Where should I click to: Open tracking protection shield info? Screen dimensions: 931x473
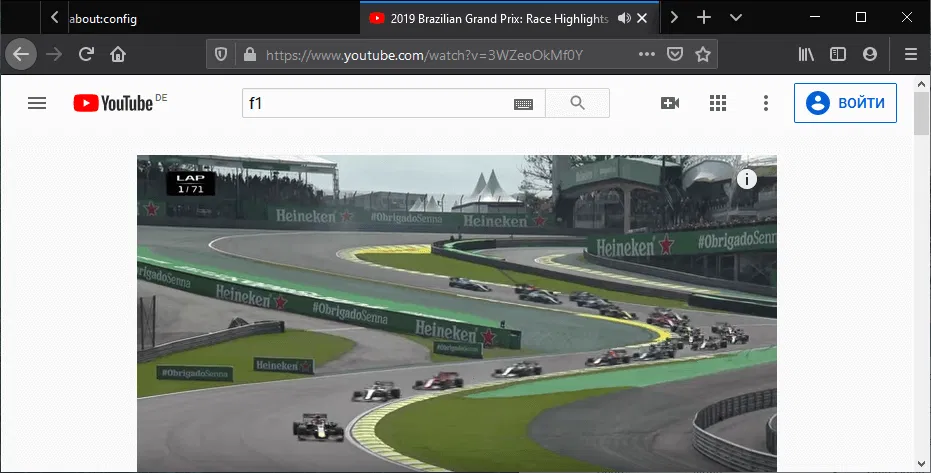[221, 55]
